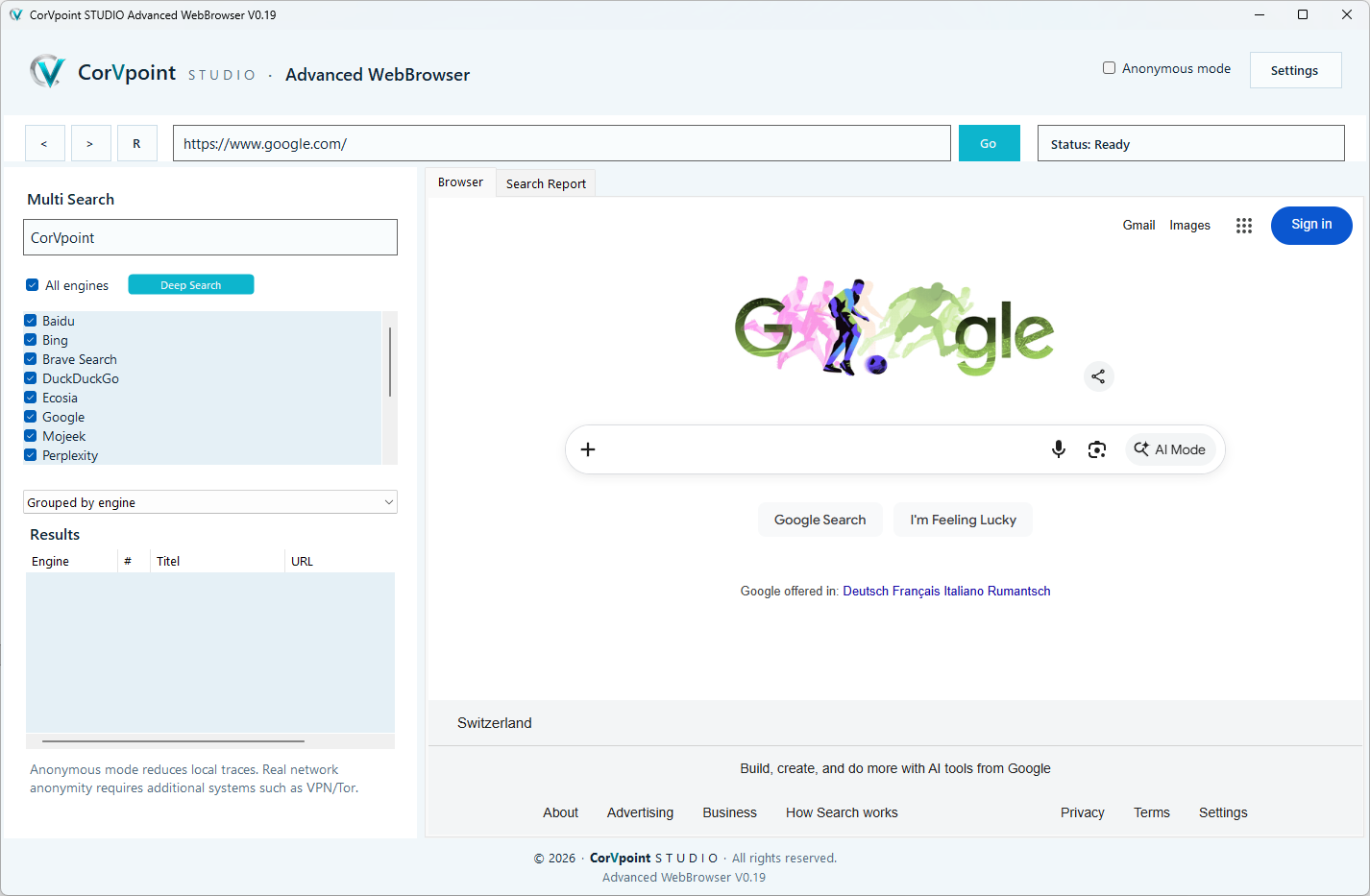Click the window title bar app icon

[x=15, y=14]
